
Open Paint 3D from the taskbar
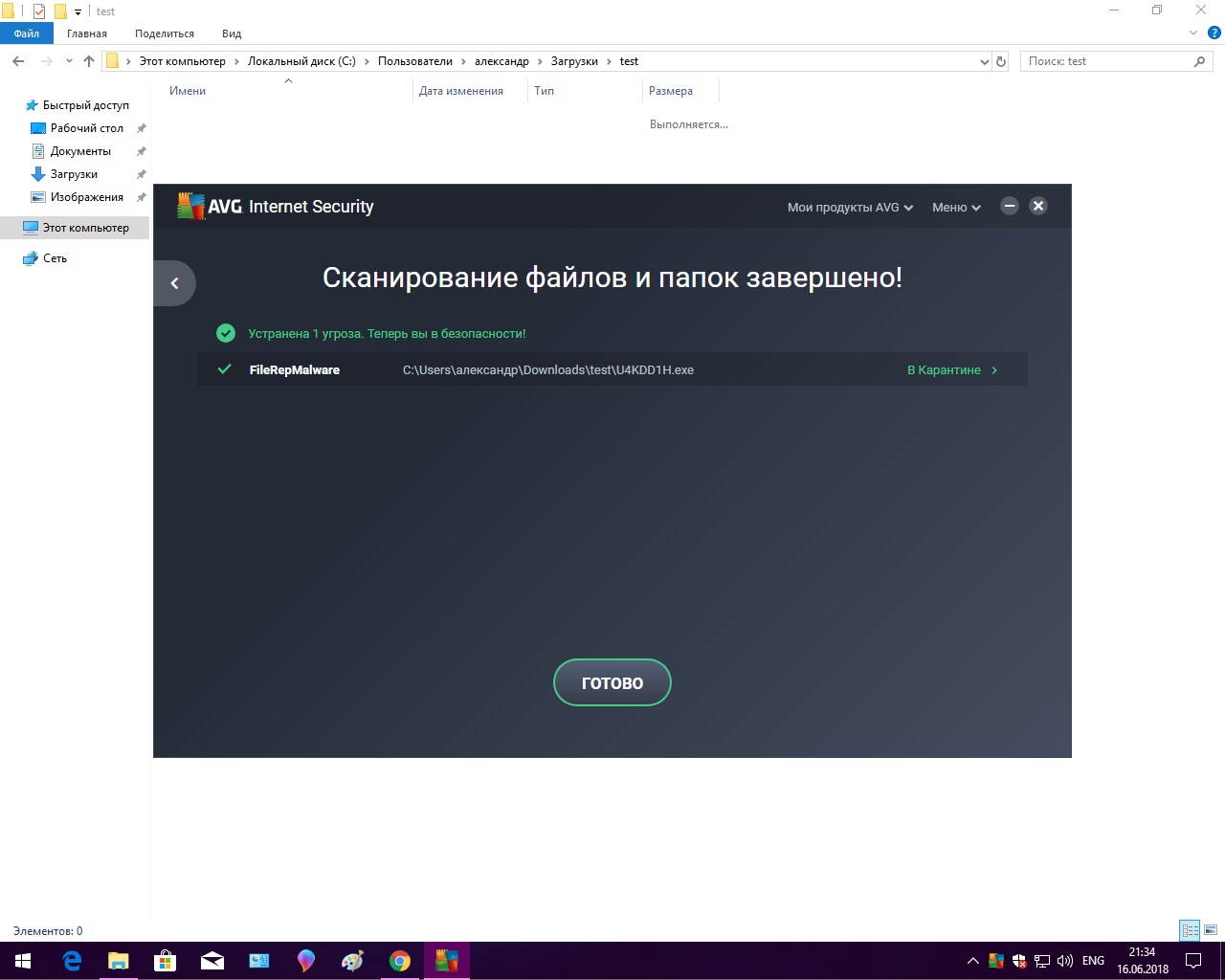(x=306, y=961)
